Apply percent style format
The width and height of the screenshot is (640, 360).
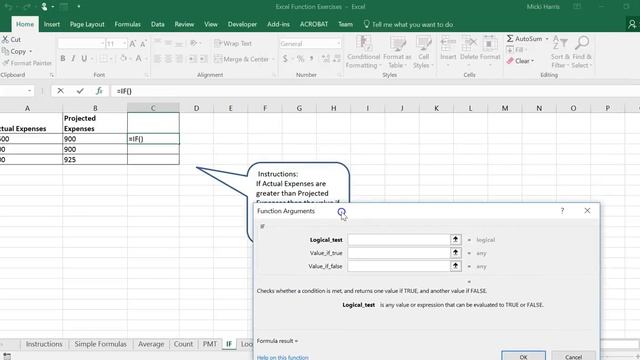[301, 59]
